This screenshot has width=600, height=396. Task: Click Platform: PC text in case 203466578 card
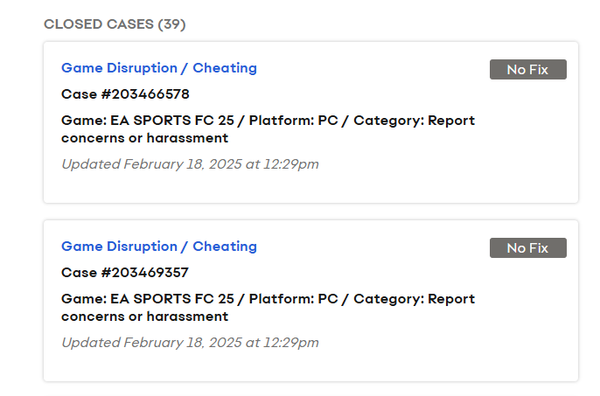[x=293, y=120]
